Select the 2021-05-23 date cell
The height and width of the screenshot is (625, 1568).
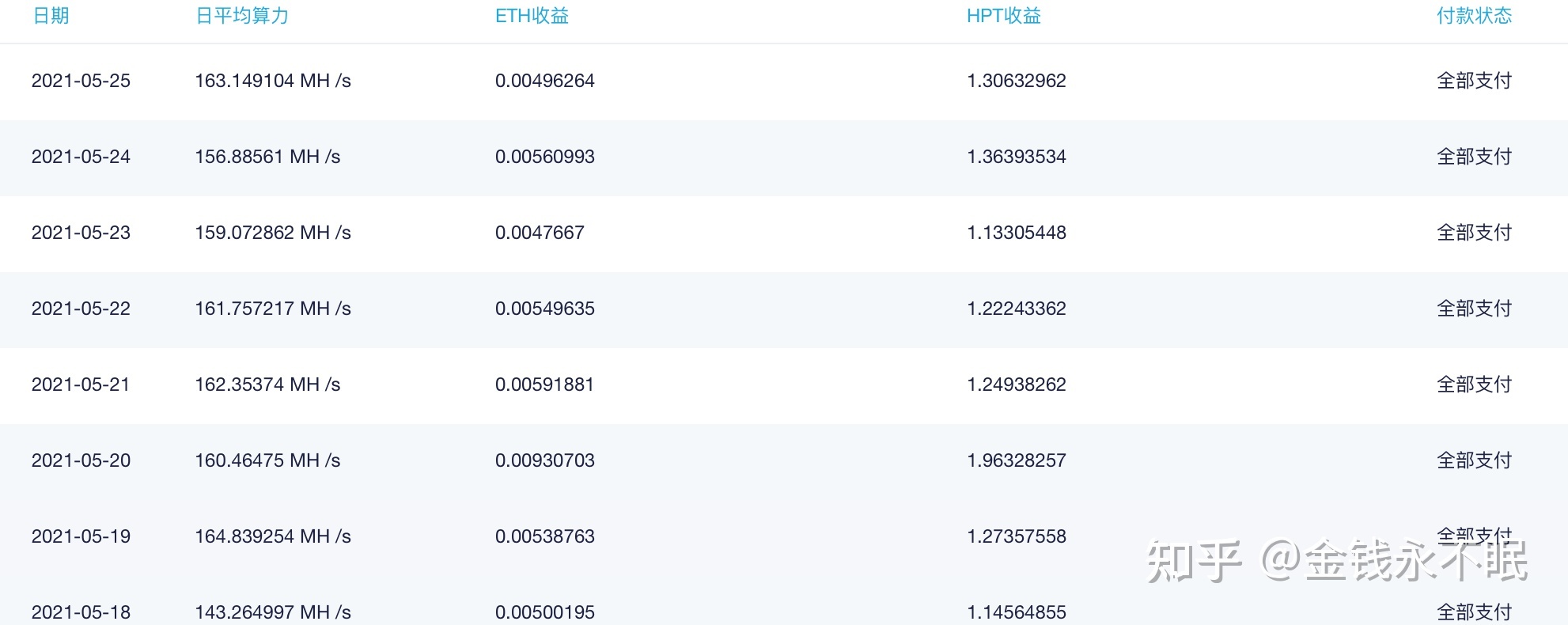(81, 233)
